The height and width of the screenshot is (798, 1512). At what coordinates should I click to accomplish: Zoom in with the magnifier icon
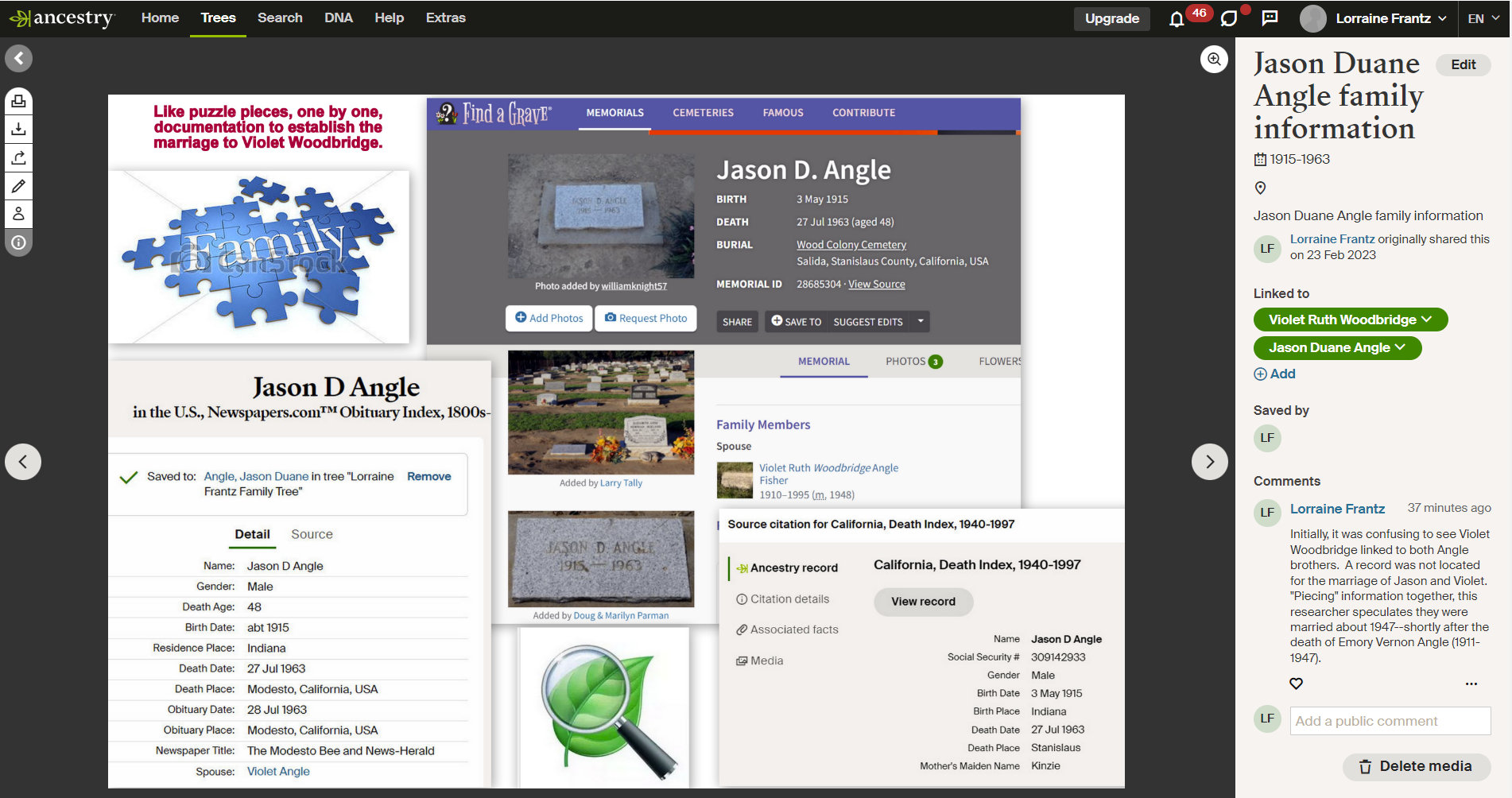coord(1214,59)
